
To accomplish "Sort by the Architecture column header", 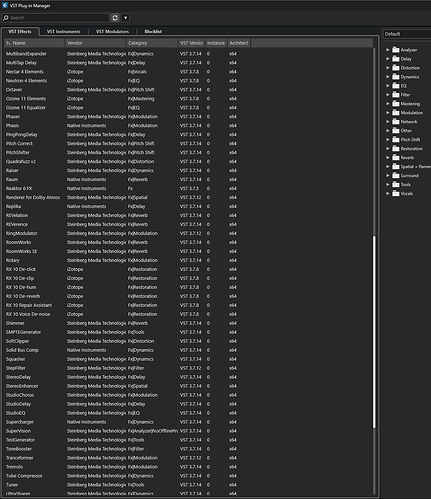I will 239,43.
